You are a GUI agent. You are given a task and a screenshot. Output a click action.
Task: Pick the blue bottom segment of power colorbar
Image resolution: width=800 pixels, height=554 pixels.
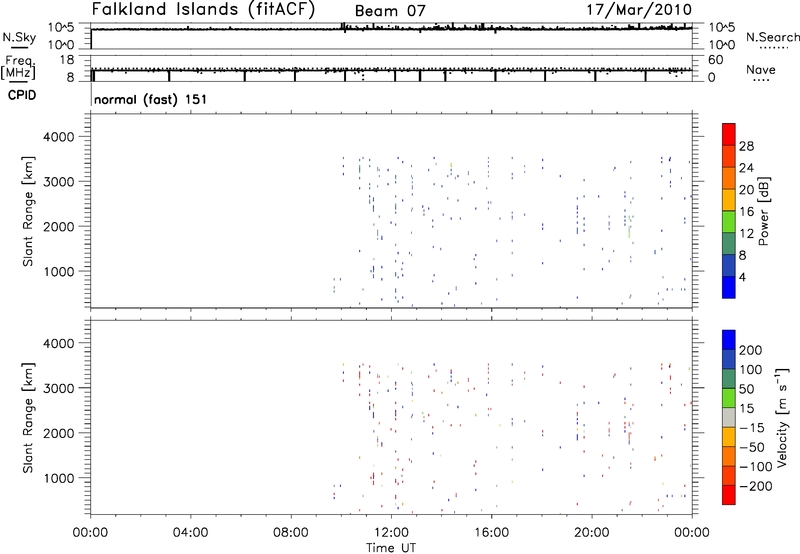click(x=729, y=287)
